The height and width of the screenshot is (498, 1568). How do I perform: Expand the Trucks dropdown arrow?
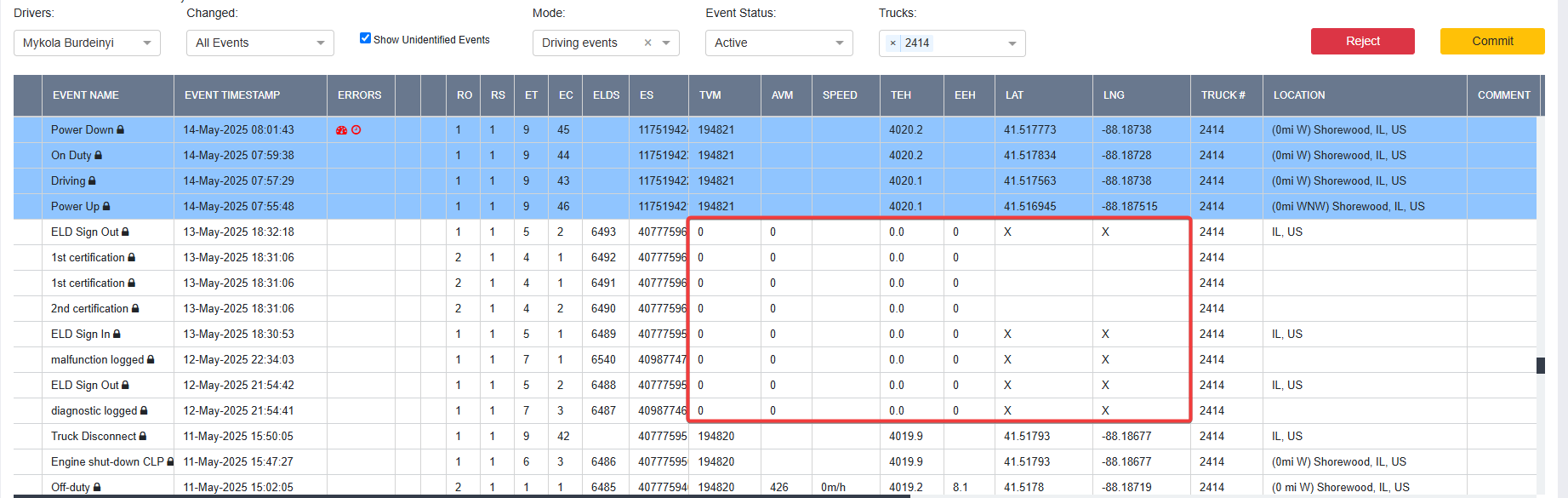tap(1012, 43)
